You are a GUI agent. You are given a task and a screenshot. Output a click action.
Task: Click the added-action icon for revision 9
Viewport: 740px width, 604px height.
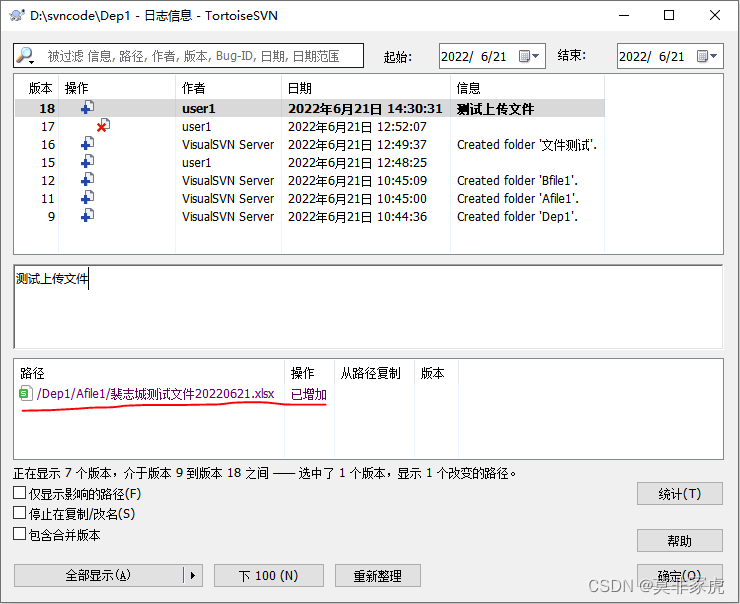[x=87, y=216]
